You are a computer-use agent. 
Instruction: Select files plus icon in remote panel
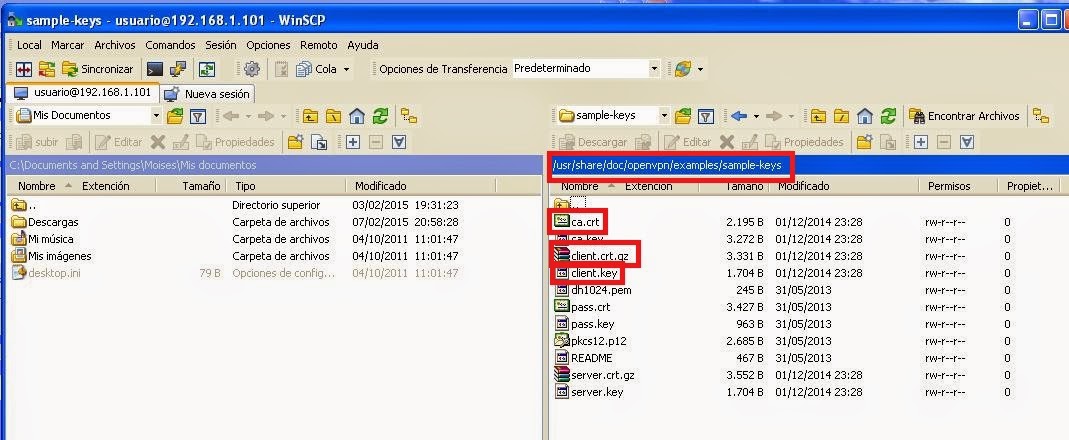921,142
